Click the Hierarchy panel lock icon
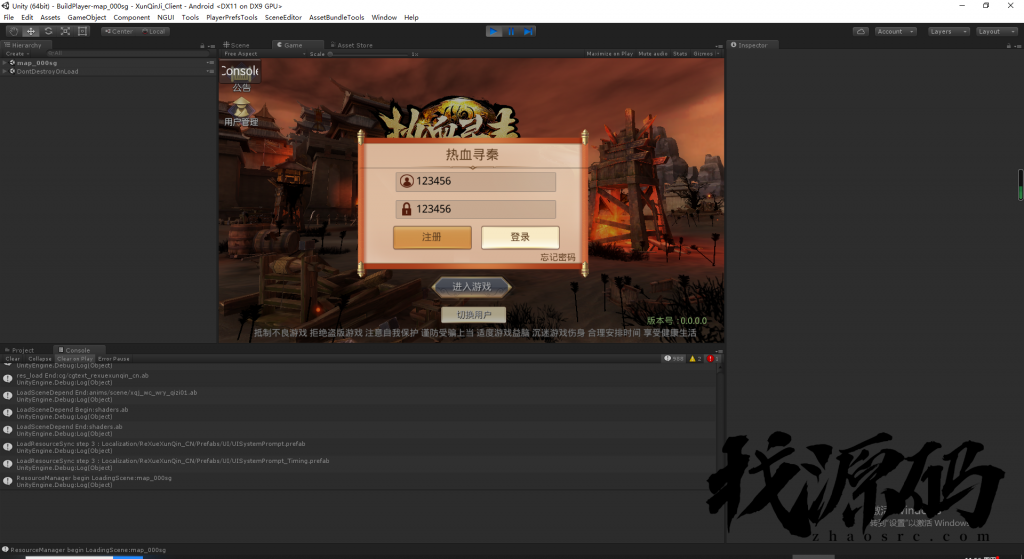The width and height of the screenshot is (1024, 559). (202, 46)
